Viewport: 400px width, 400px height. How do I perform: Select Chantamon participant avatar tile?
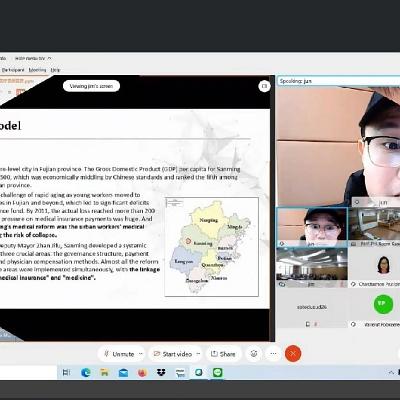(x=374, y=268)
